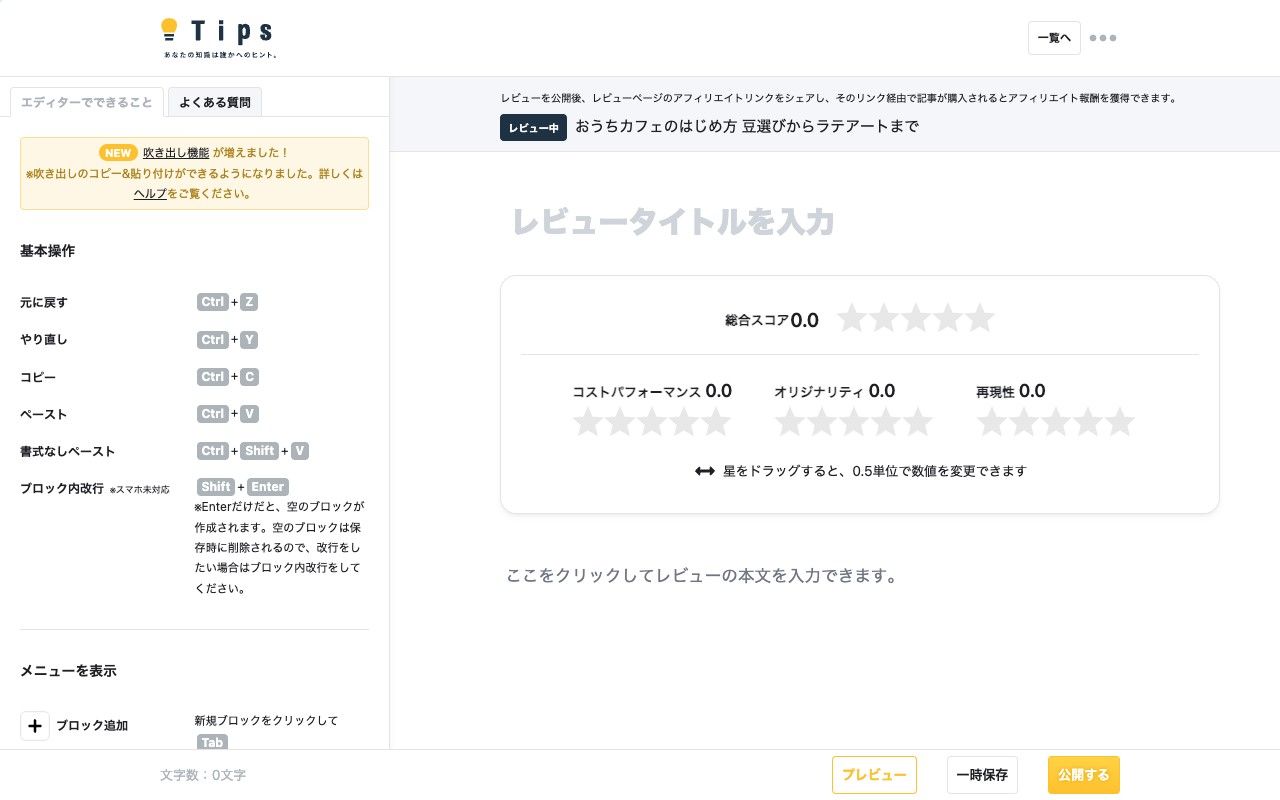This screenshot has width=1280, height=800.
Task: Set オリジナリティ to the second star
Action: 822,422
